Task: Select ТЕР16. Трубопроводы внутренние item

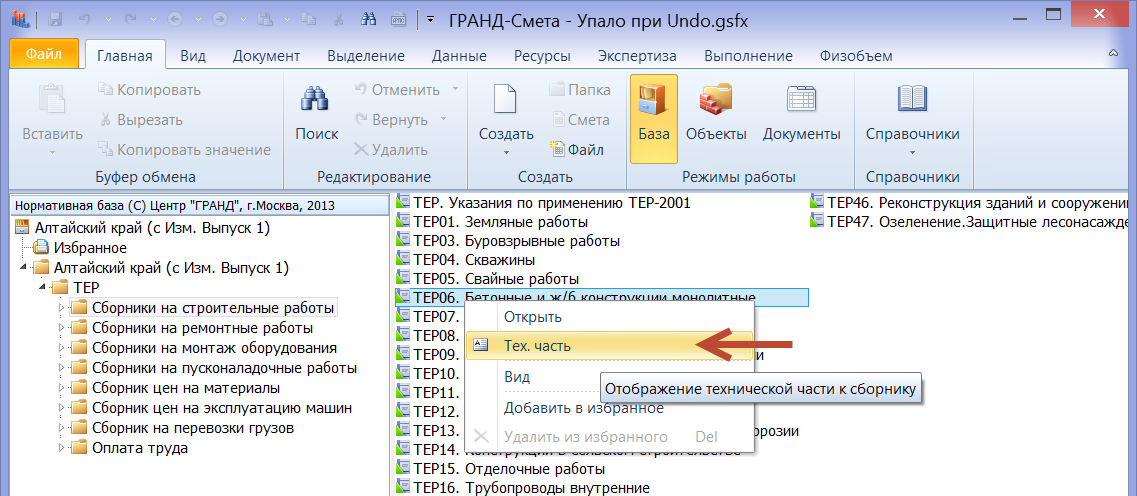Action: [x=522, y=487]
